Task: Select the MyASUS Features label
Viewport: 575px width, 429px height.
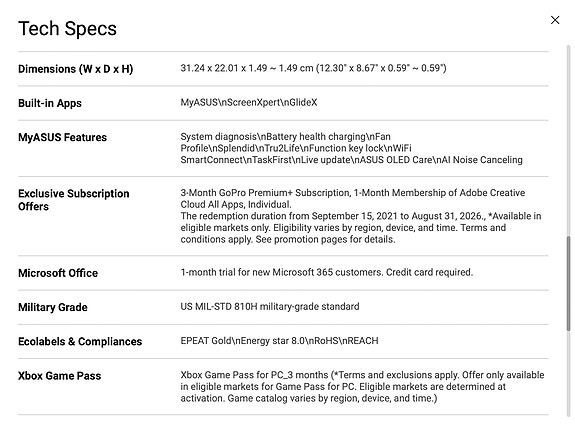Action: tap(63, 137)
